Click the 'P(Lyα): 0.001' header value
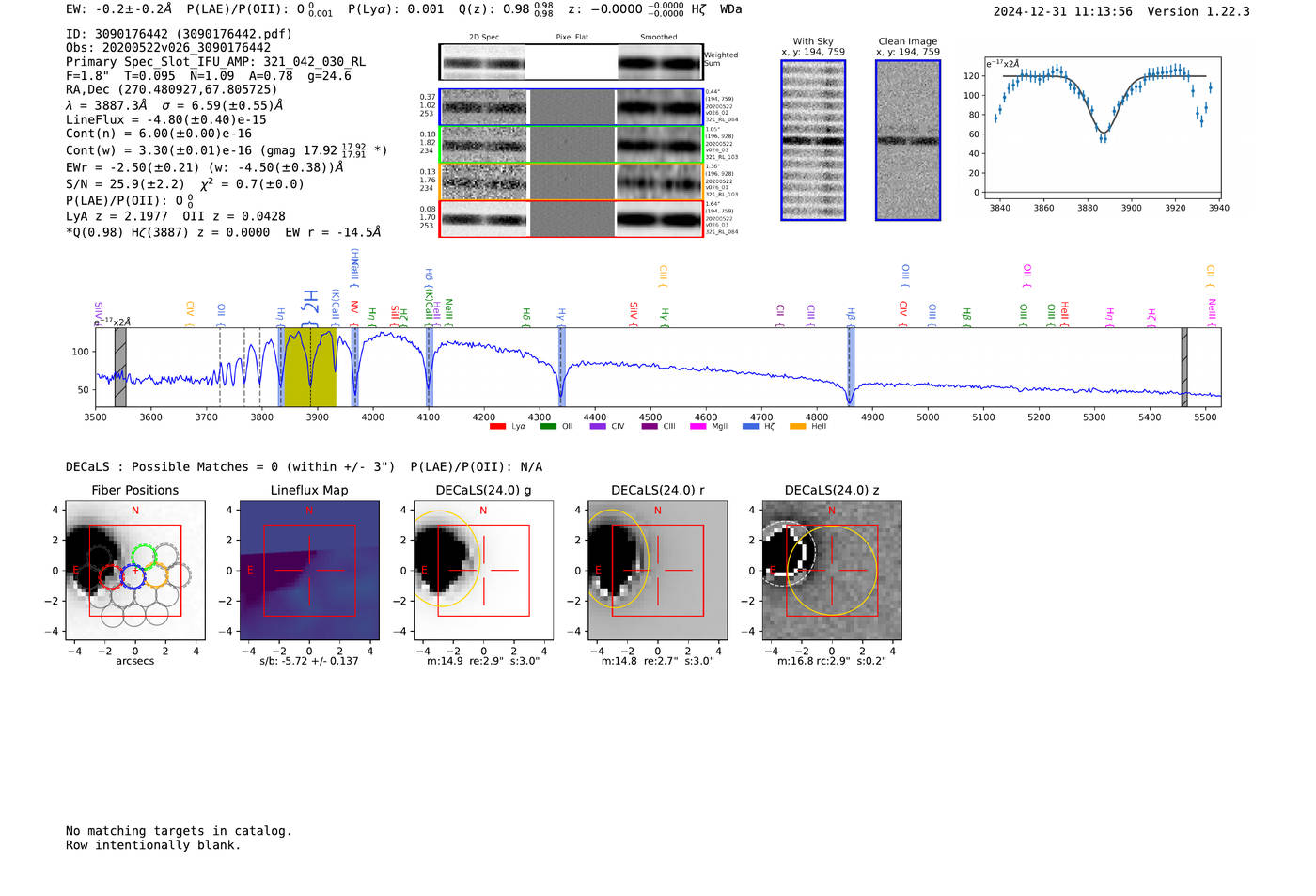Viewport: 1316px width, 896px height. tap(396, 9)
